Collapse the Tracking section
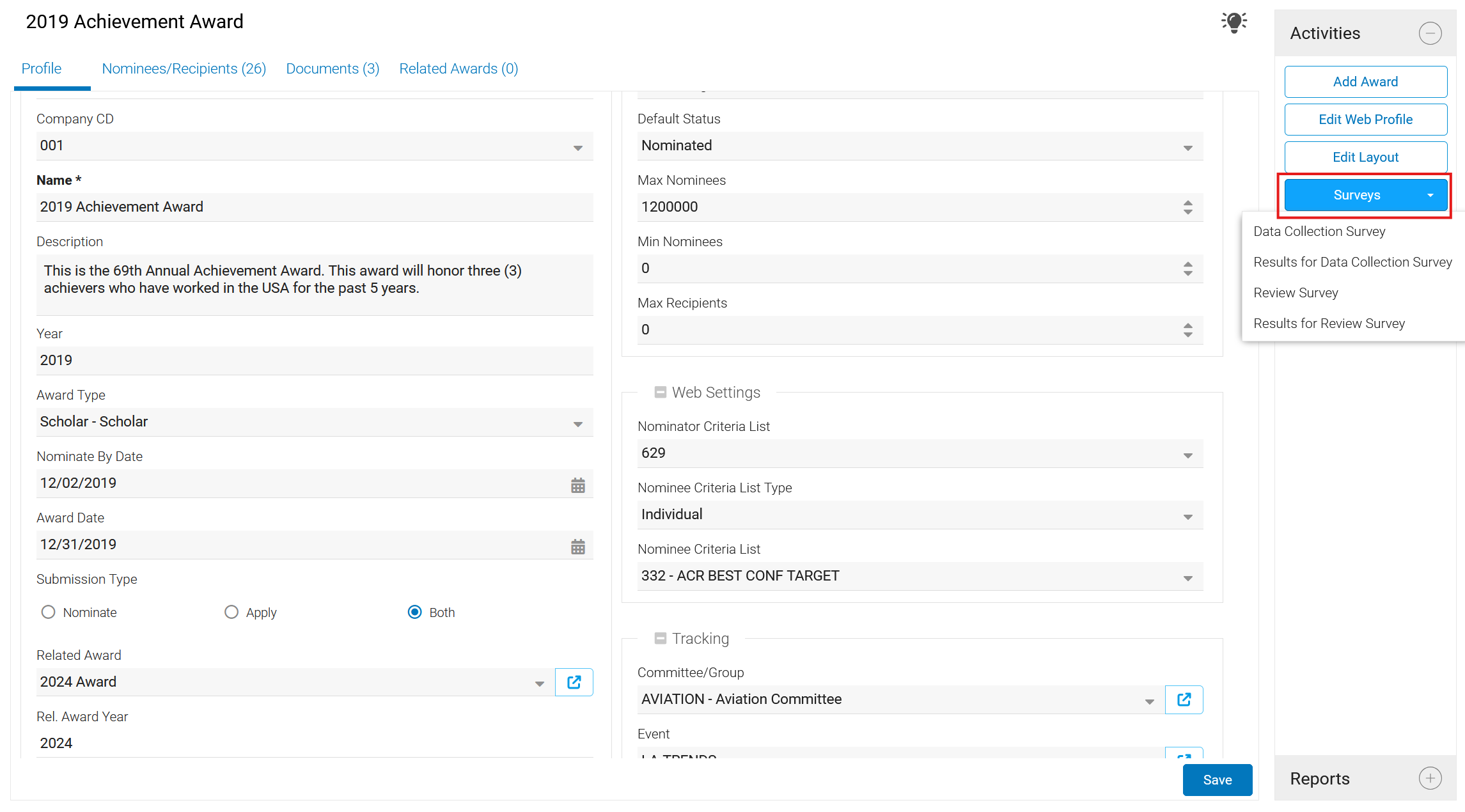The width and height of the screenshot is (1465, 812). pos(660,638)
